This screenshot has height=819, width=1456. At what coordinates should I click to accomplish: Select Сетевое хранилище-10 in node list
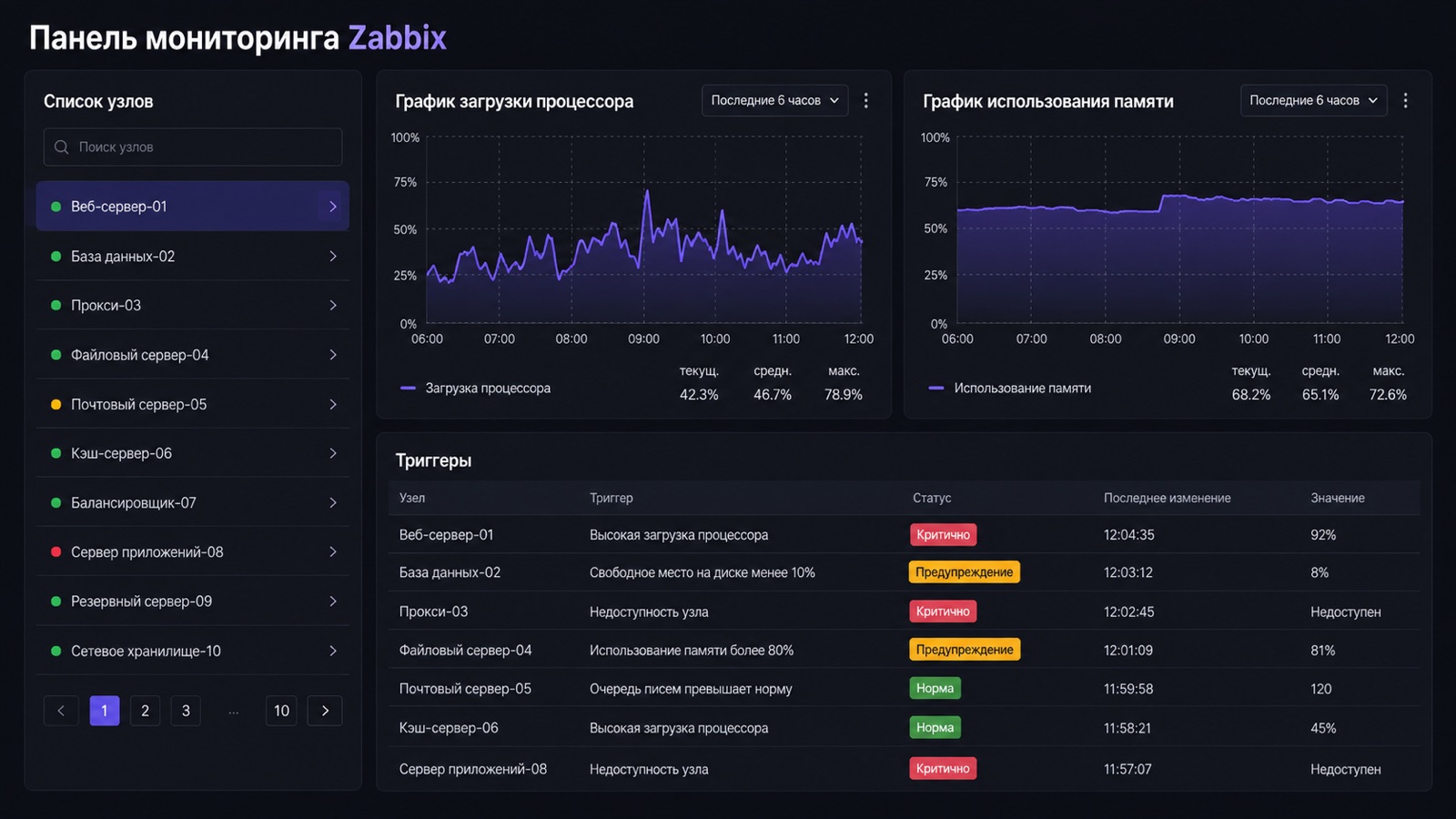click(193, 651)
